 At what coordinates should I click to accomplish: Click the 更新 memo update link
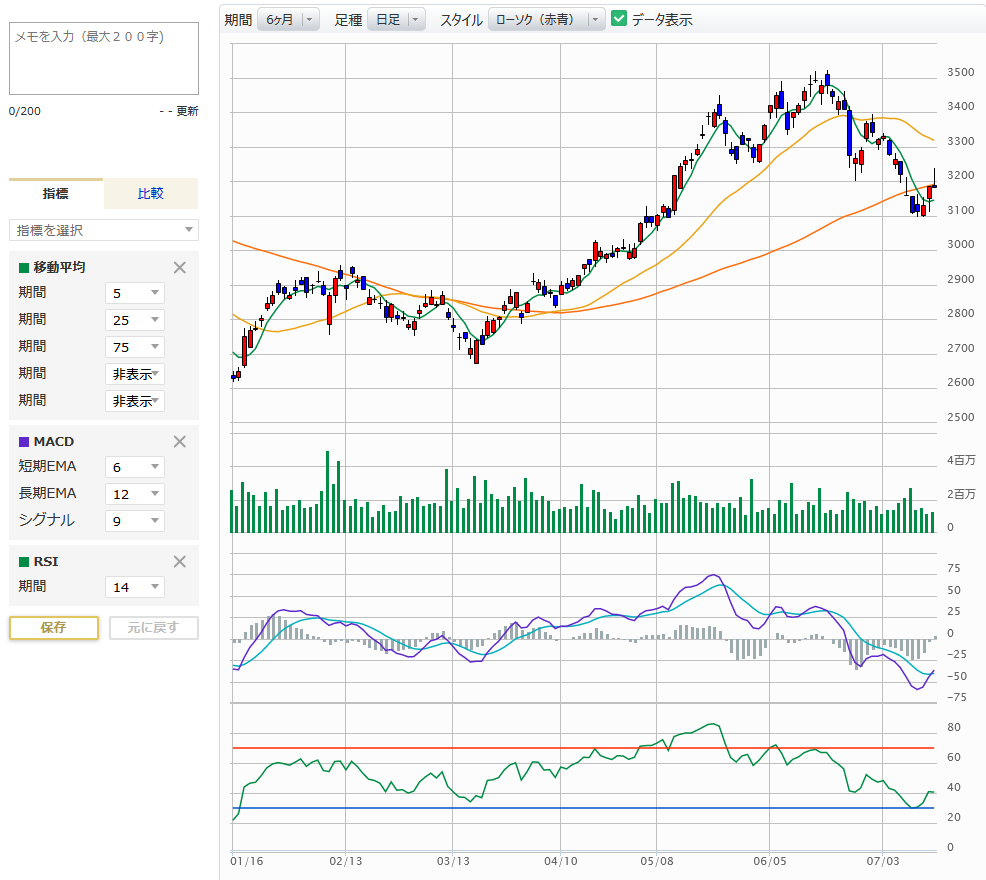pos(187,111)
